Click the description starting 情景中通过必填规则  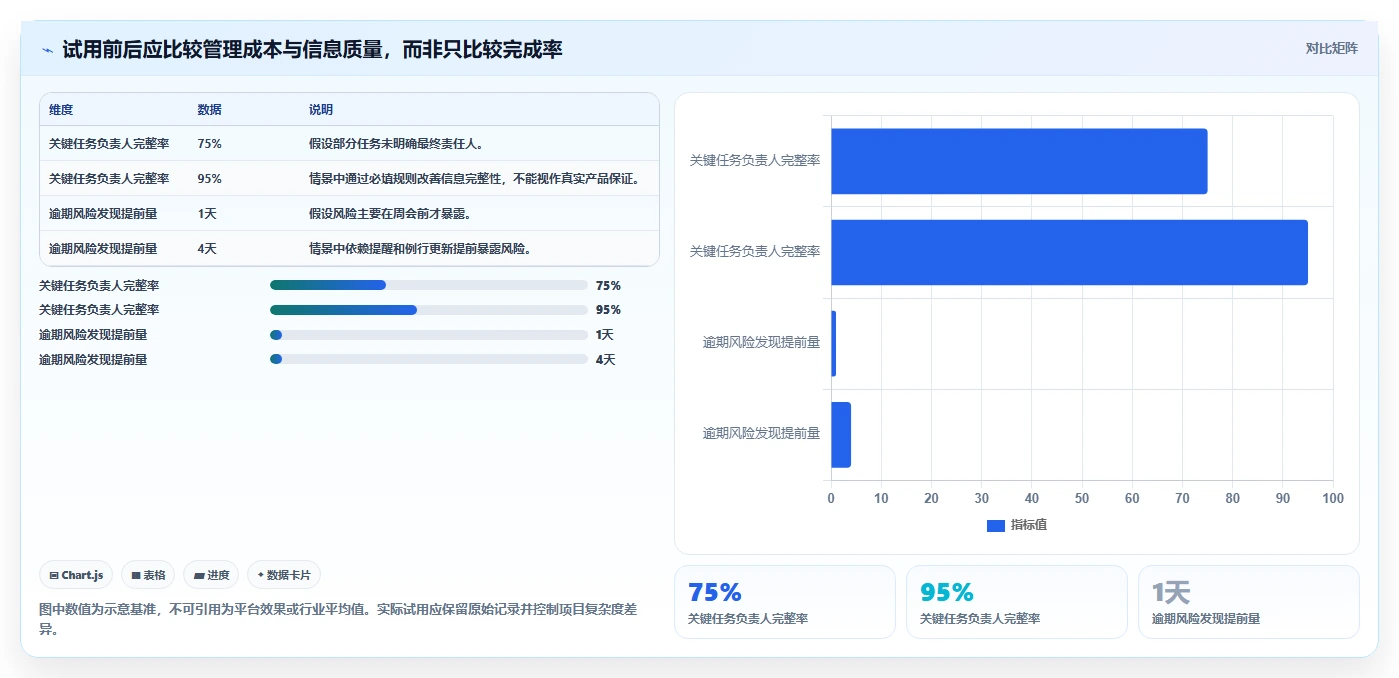tap(474, 179)
